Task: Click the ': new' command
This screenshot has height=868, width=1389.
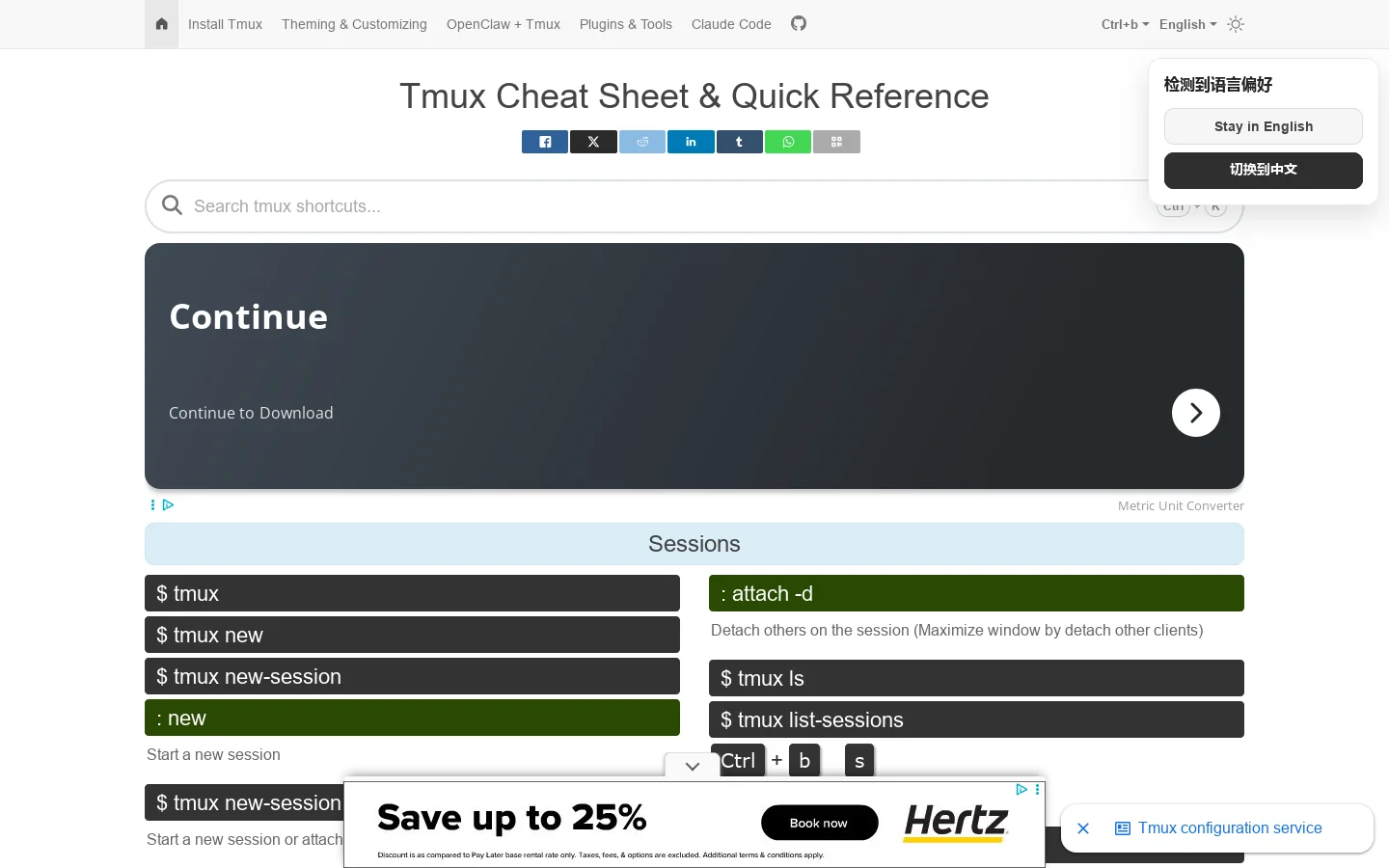Action: pyautogui.click(x=412, y=718)
